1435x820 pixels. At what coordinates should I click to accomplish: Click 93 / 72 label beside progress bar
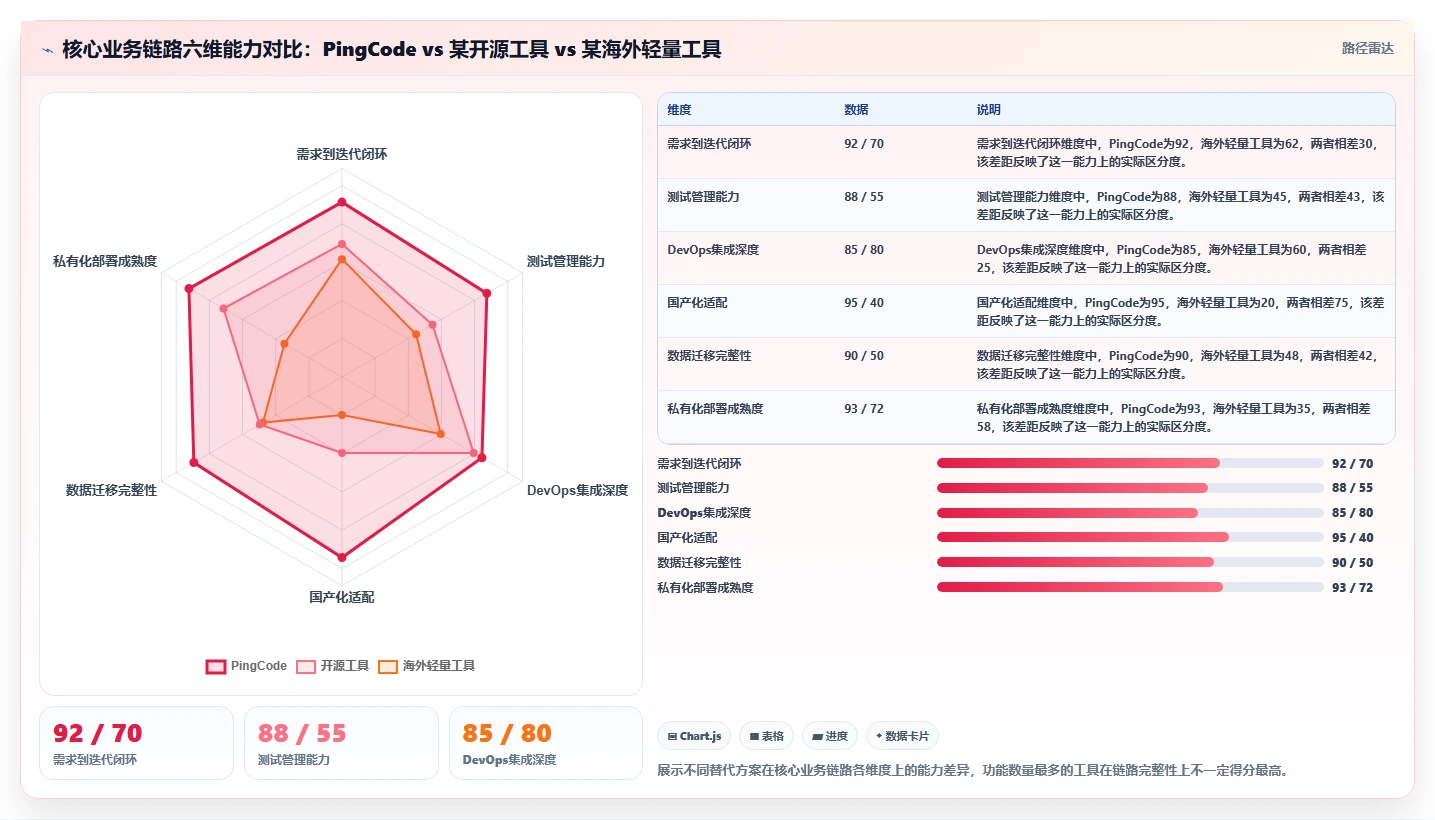pyautogui.click(x=1352, y=587)
